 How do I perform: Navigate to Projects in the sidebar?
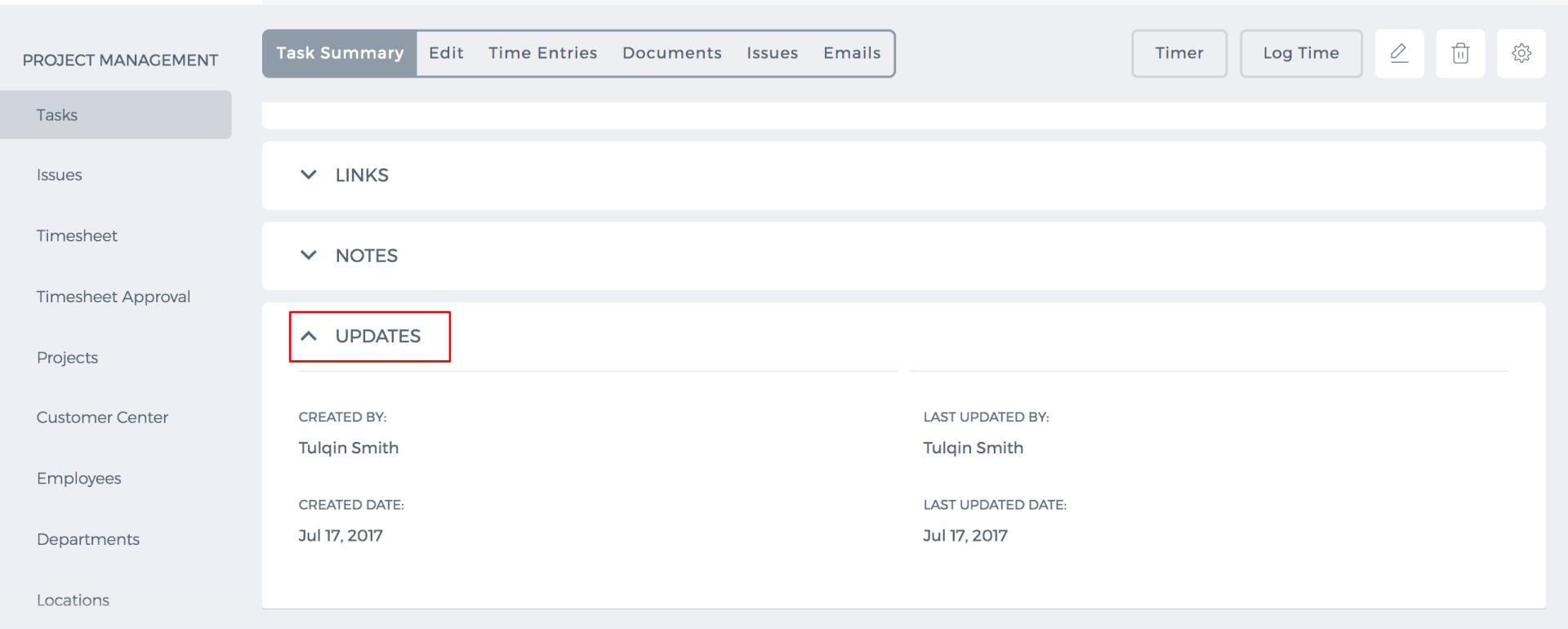(67, 358)
